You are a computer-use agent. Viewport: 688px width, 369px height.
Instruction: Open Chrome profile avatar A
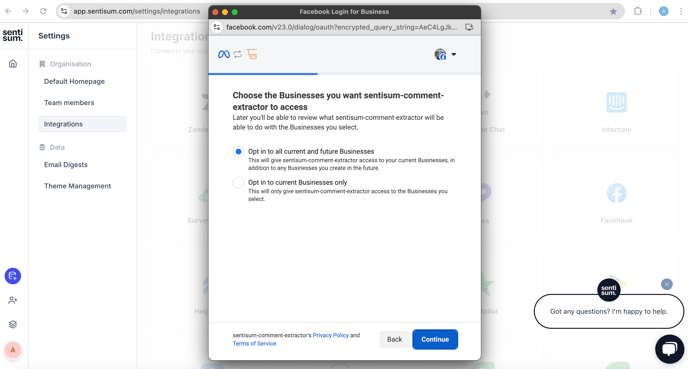663,11
